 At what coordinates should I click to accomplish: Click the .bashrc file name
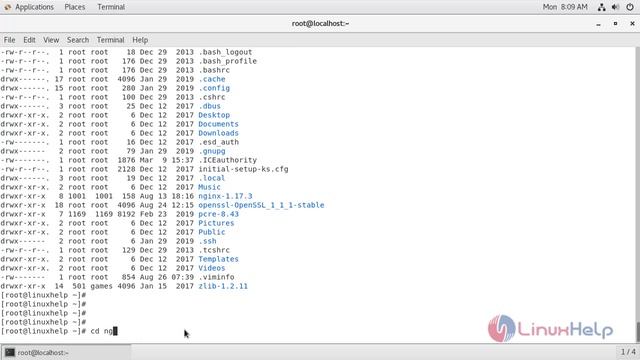pos(214,70)
